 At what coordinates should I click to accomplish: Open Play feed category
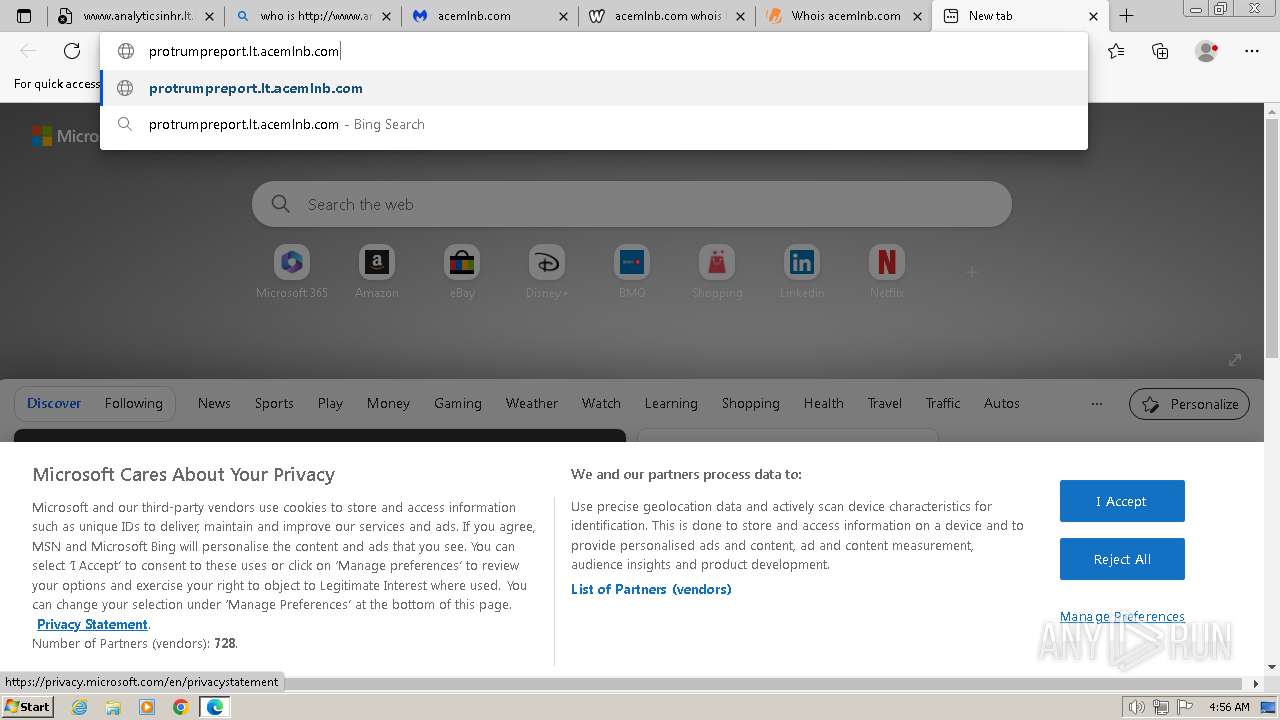coord(330,403)
